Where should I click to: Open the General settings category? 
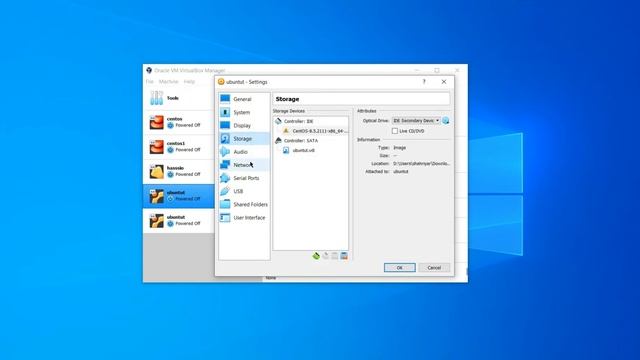[x=244, y=99]
